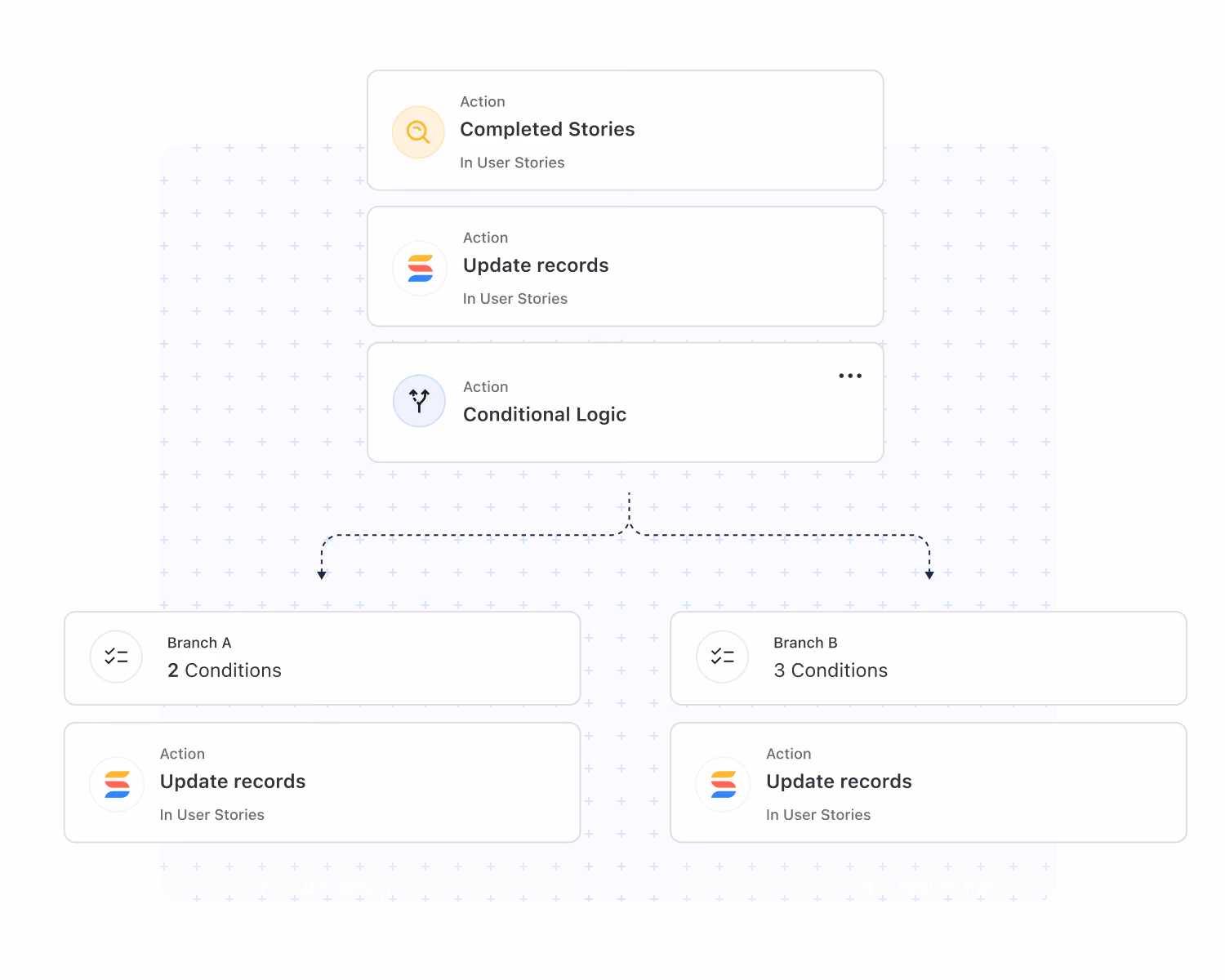Click "In User Stories" under Completed Stories
Viewport: 1225px width, 980px height.
point(512,163)
